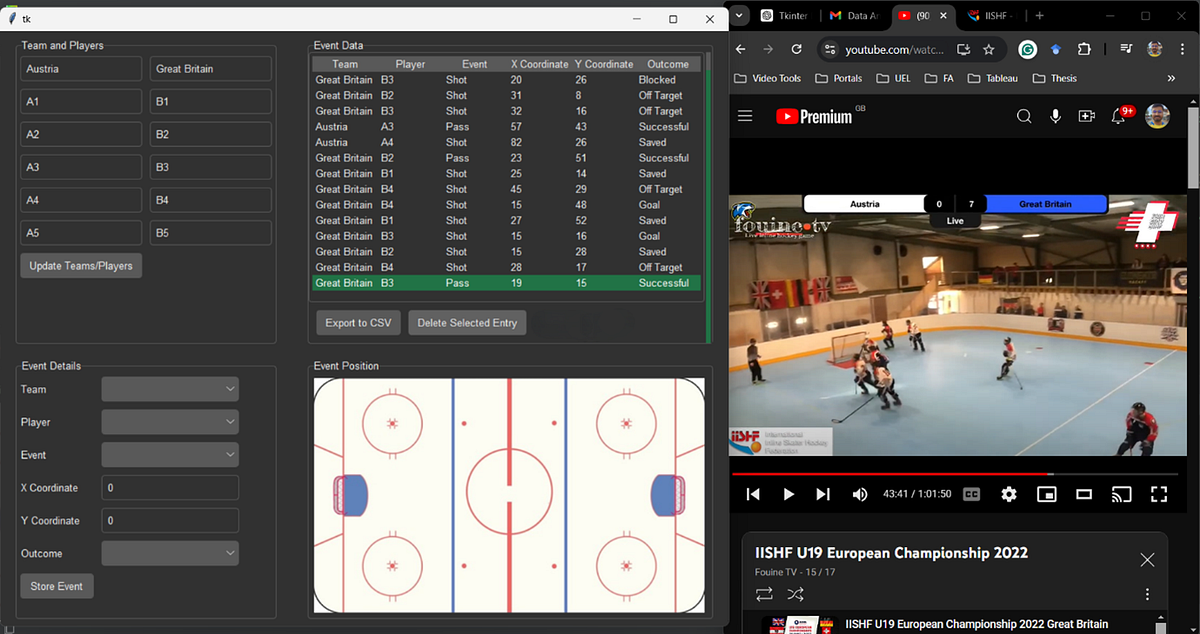Open the Player dropdown in Event Details
Viewport: 1200px width, 634px height.
pyautogui.click(x=170, y=422)
